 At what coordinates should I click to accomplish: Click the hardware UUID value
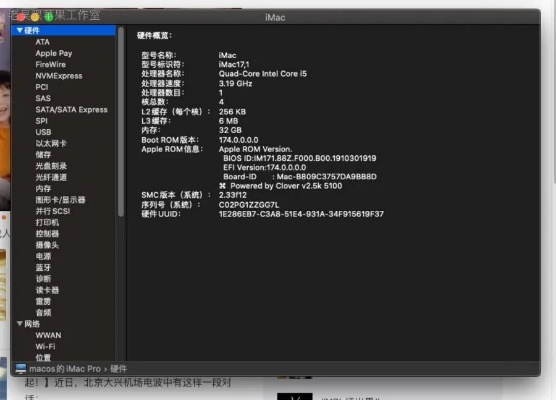[301, 214]
